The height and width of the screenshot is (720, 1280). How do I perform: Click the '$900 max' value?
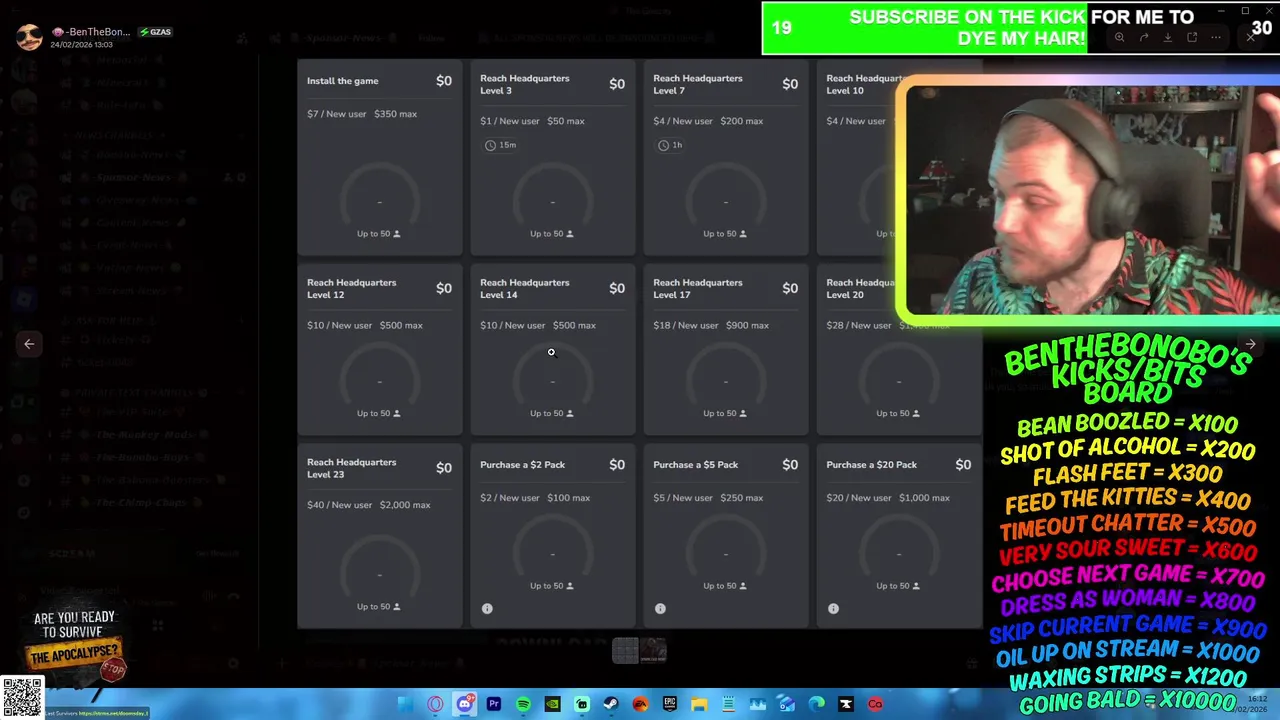pos(748,325)
